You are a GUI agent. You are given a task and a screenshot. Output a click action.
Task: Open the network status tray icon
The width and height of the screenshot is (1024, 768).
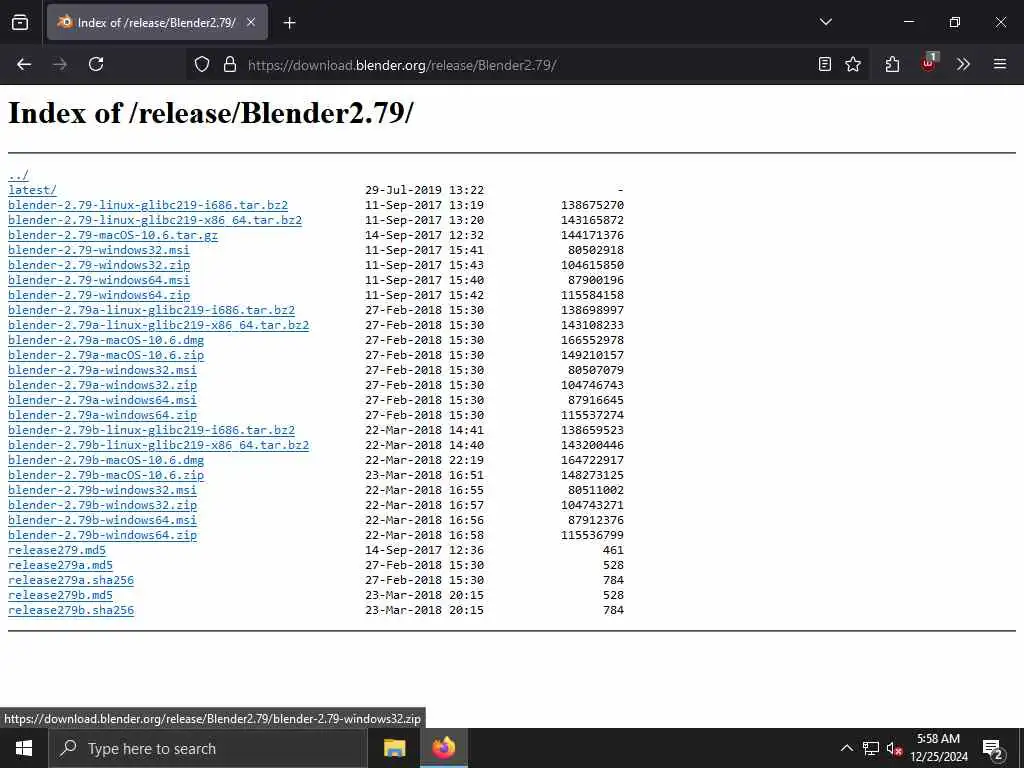point(871,748)
